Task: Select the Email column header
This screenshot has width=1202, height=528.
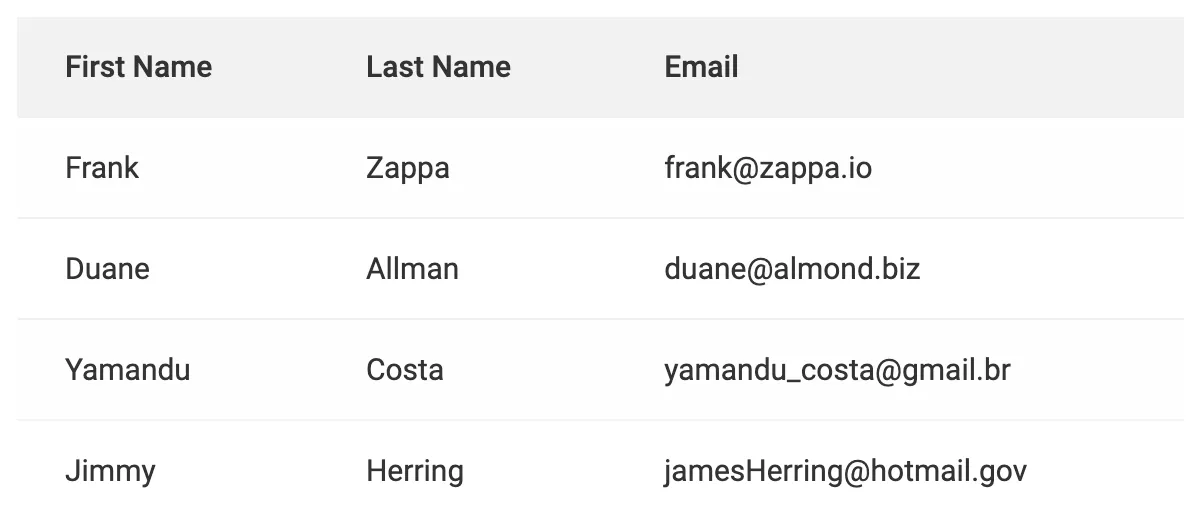Action: (x=701, y=67)
